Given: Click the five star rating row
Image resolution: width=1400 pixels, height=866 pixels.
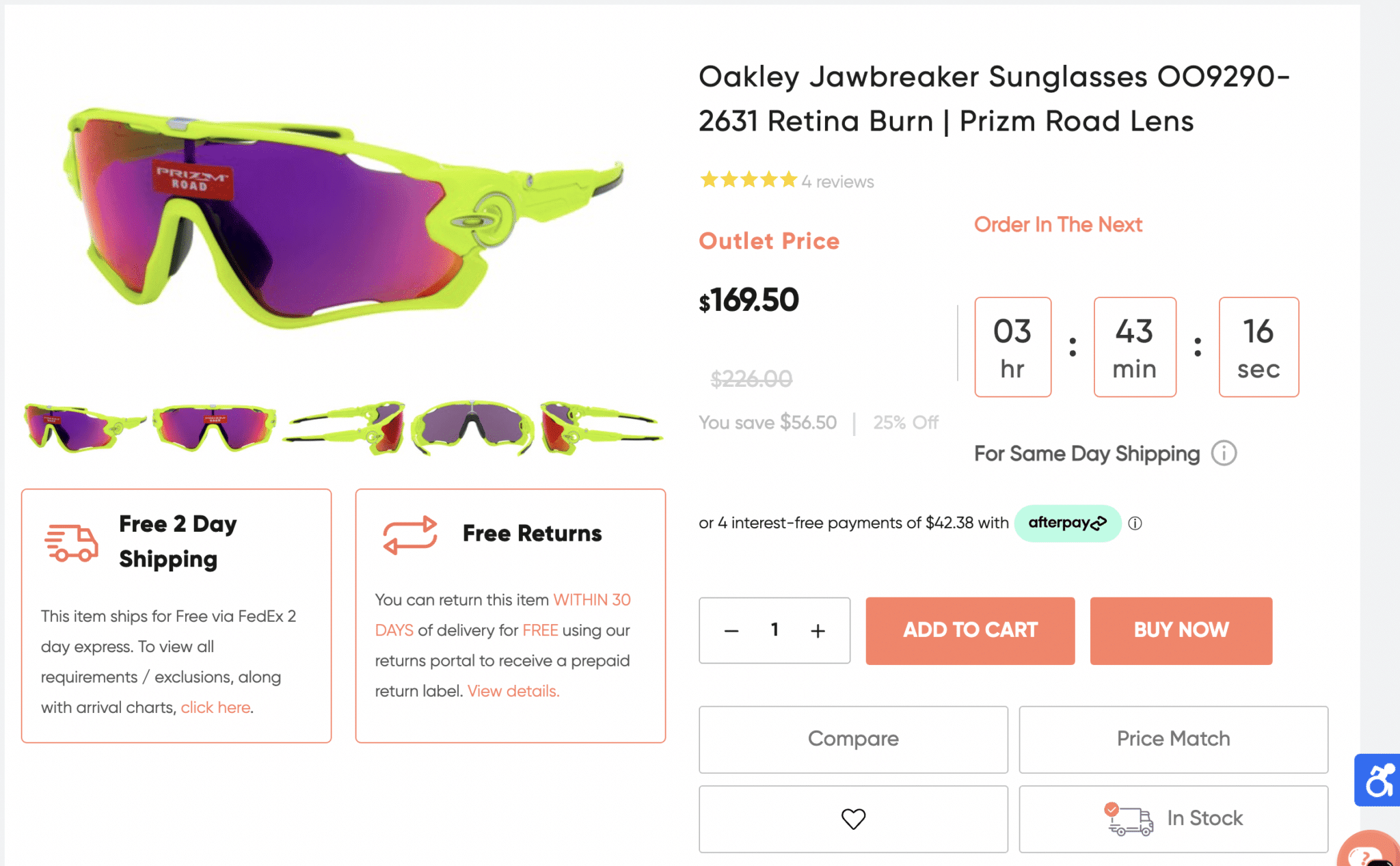Looking at the screenshot, I should click(x=749, y=180).
